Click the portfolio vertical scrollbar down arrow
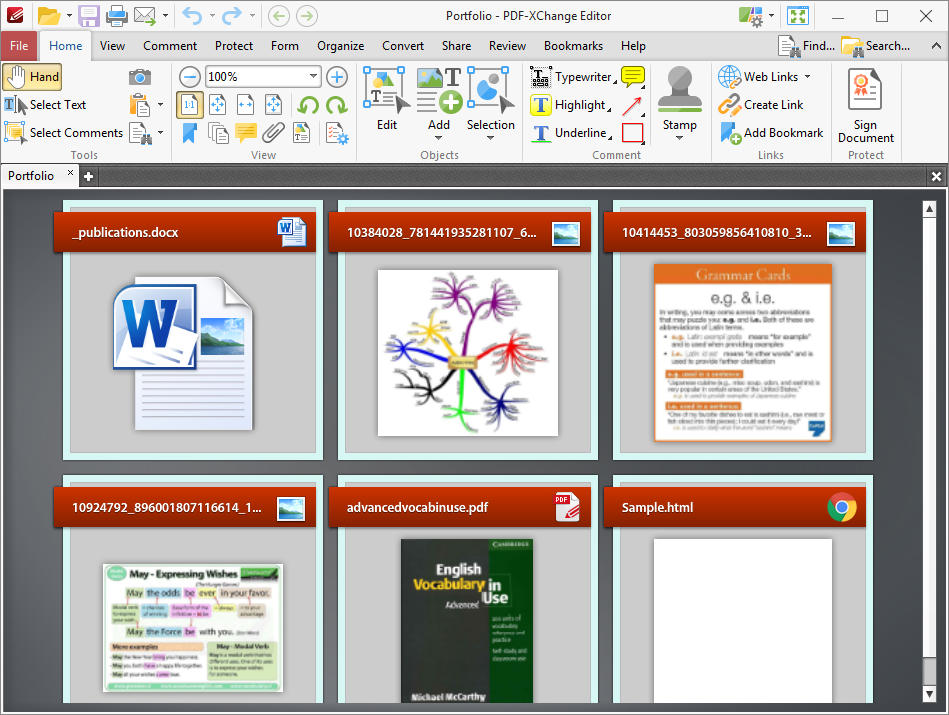Viewport: 949px width, 715px height. 929,694
